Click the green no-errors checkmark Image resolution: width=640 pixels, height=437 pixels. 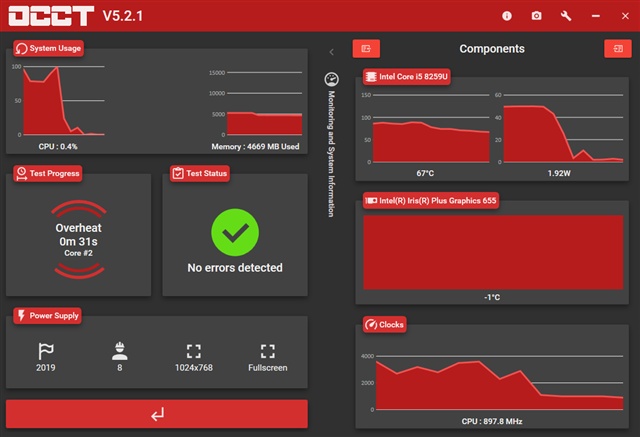click(235, 233)
